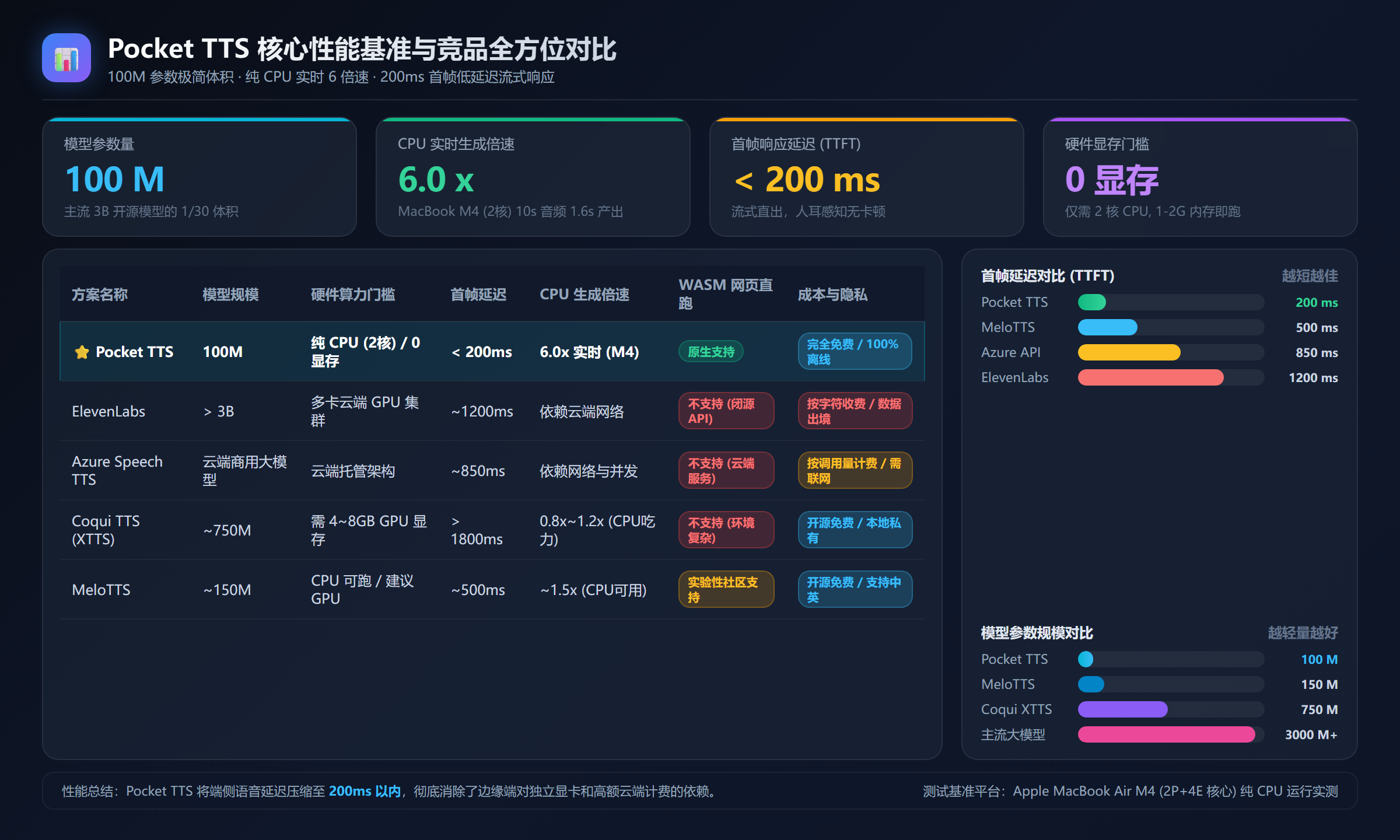Click the CPU 生成倍速 column header
The image size is (1400, 840).
(584, 295)
